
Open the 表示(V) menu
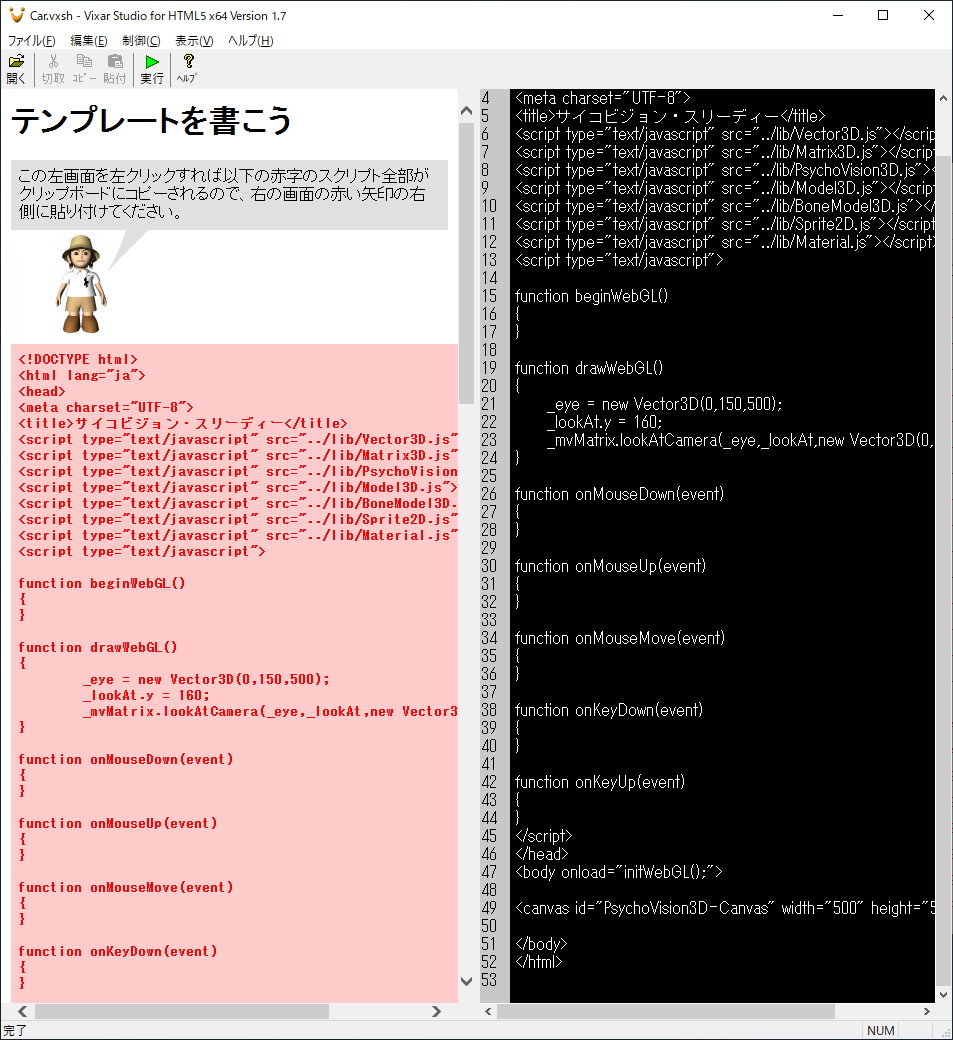(x=194, y=40)
